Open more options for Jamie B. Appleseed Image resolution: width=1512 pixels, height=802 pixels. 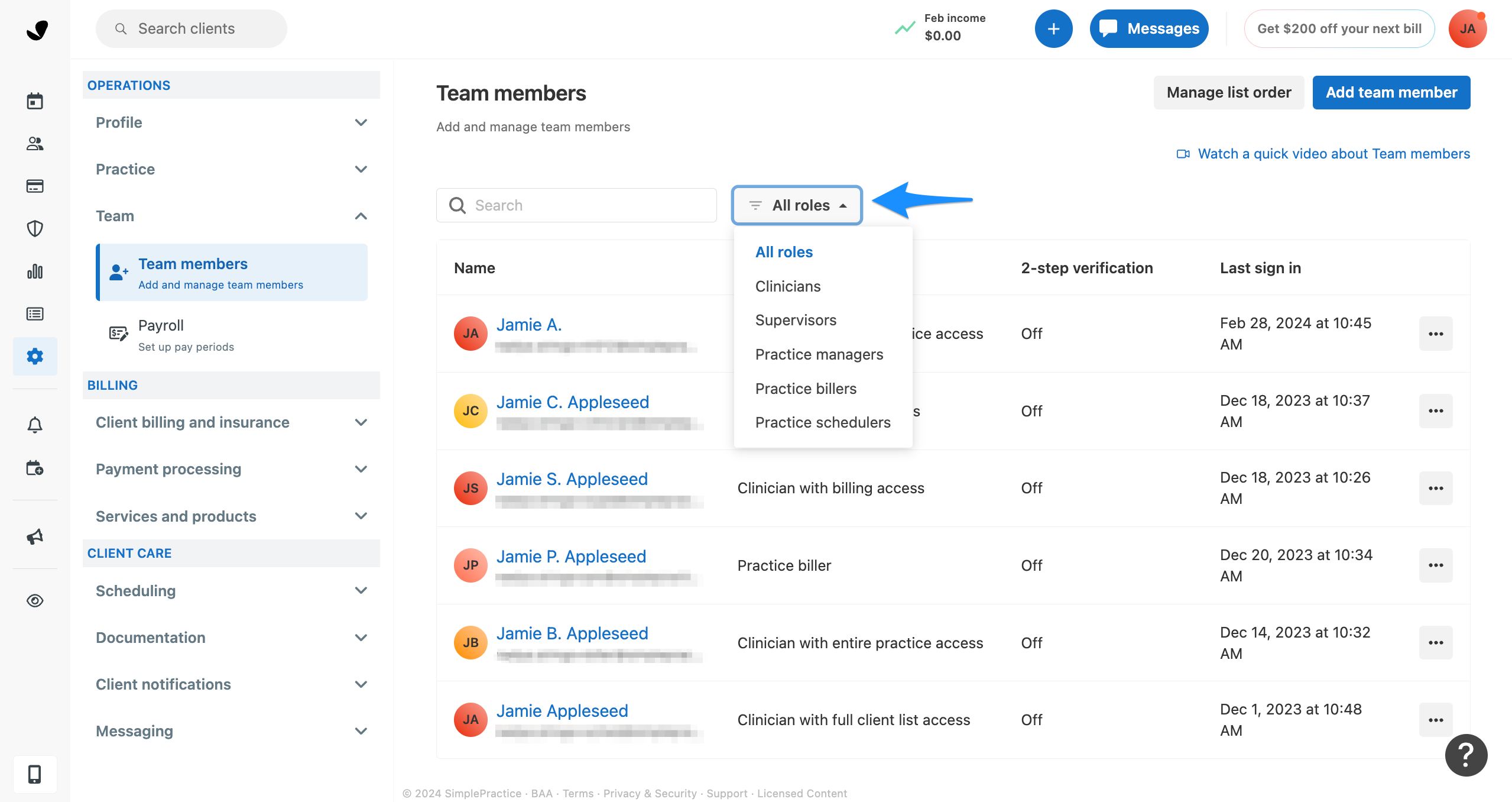[1436, 643]
